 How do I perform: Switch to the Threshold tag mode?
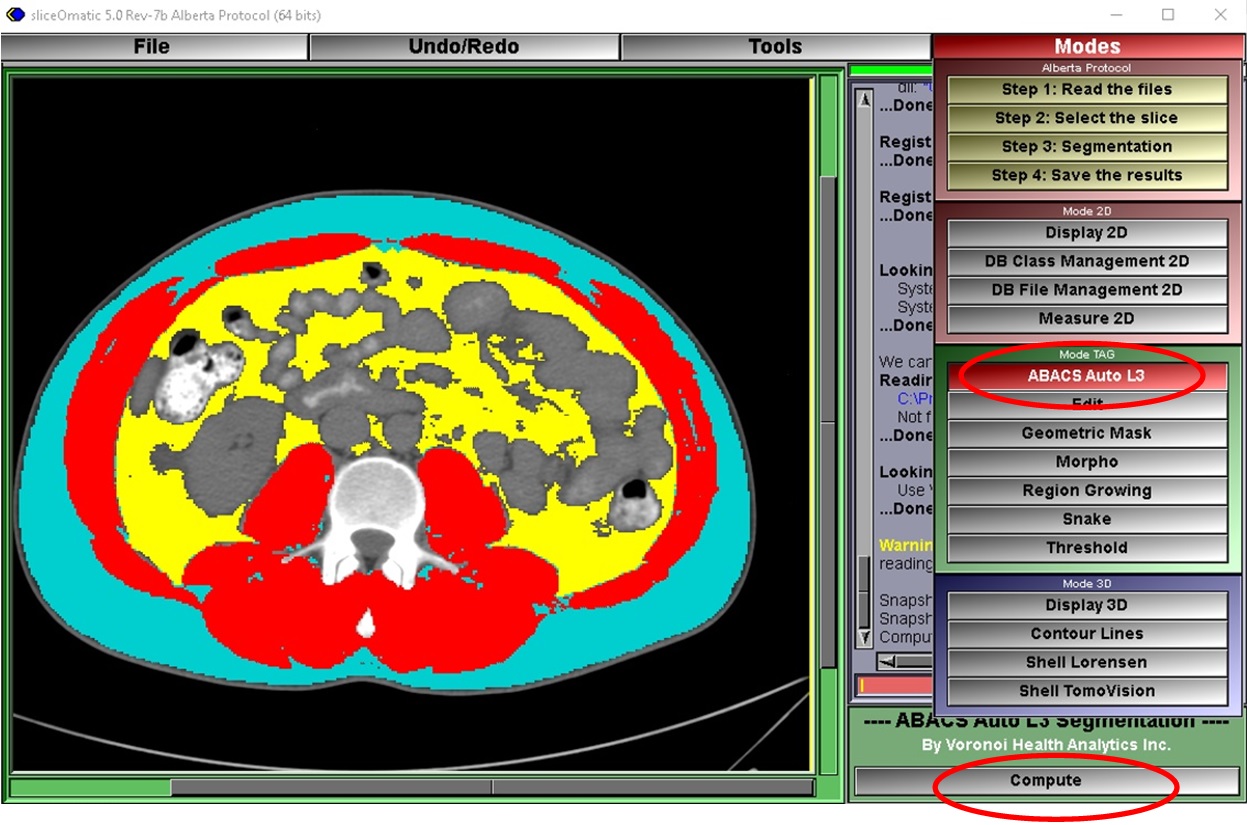(x=1087, y=548)
